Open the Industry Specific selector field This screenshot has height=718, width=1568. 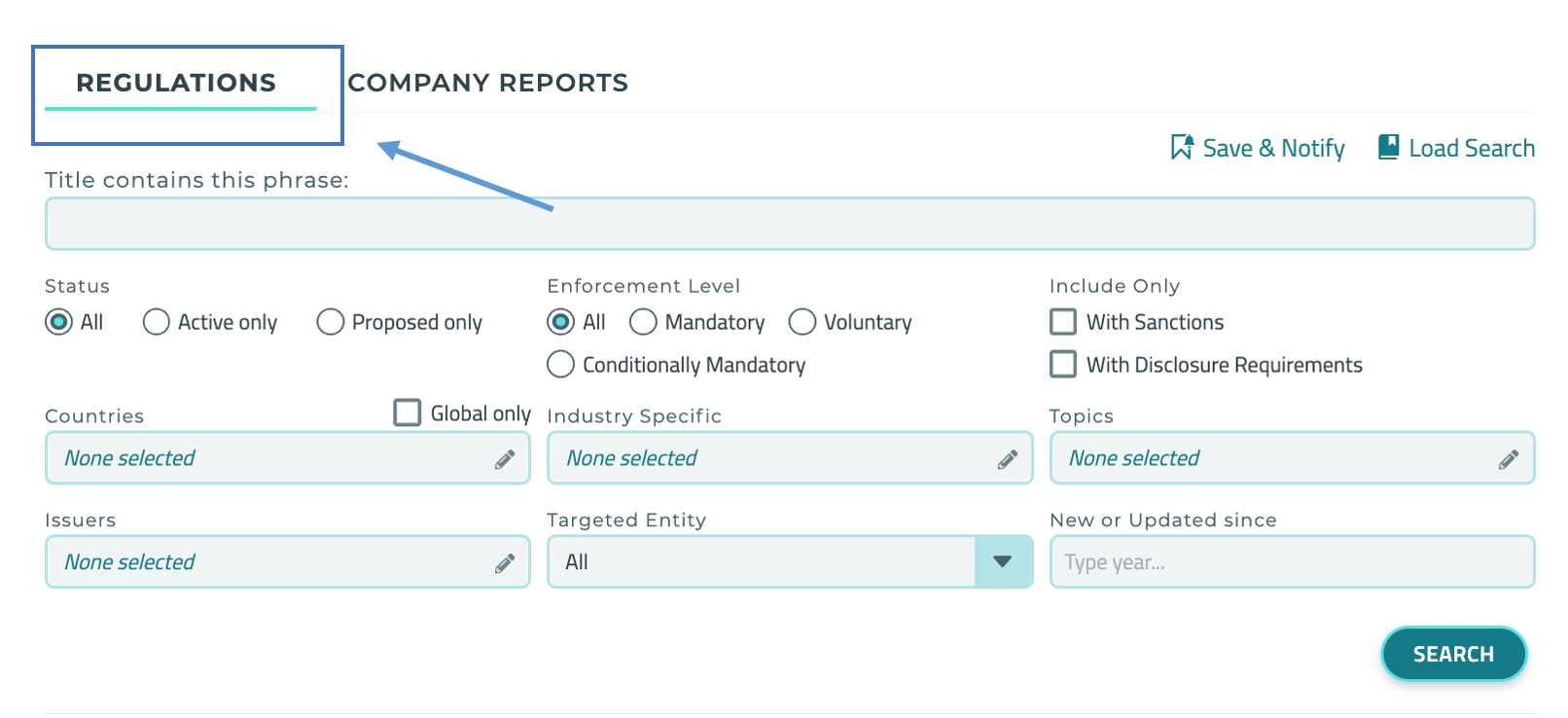tap(790, 458)
